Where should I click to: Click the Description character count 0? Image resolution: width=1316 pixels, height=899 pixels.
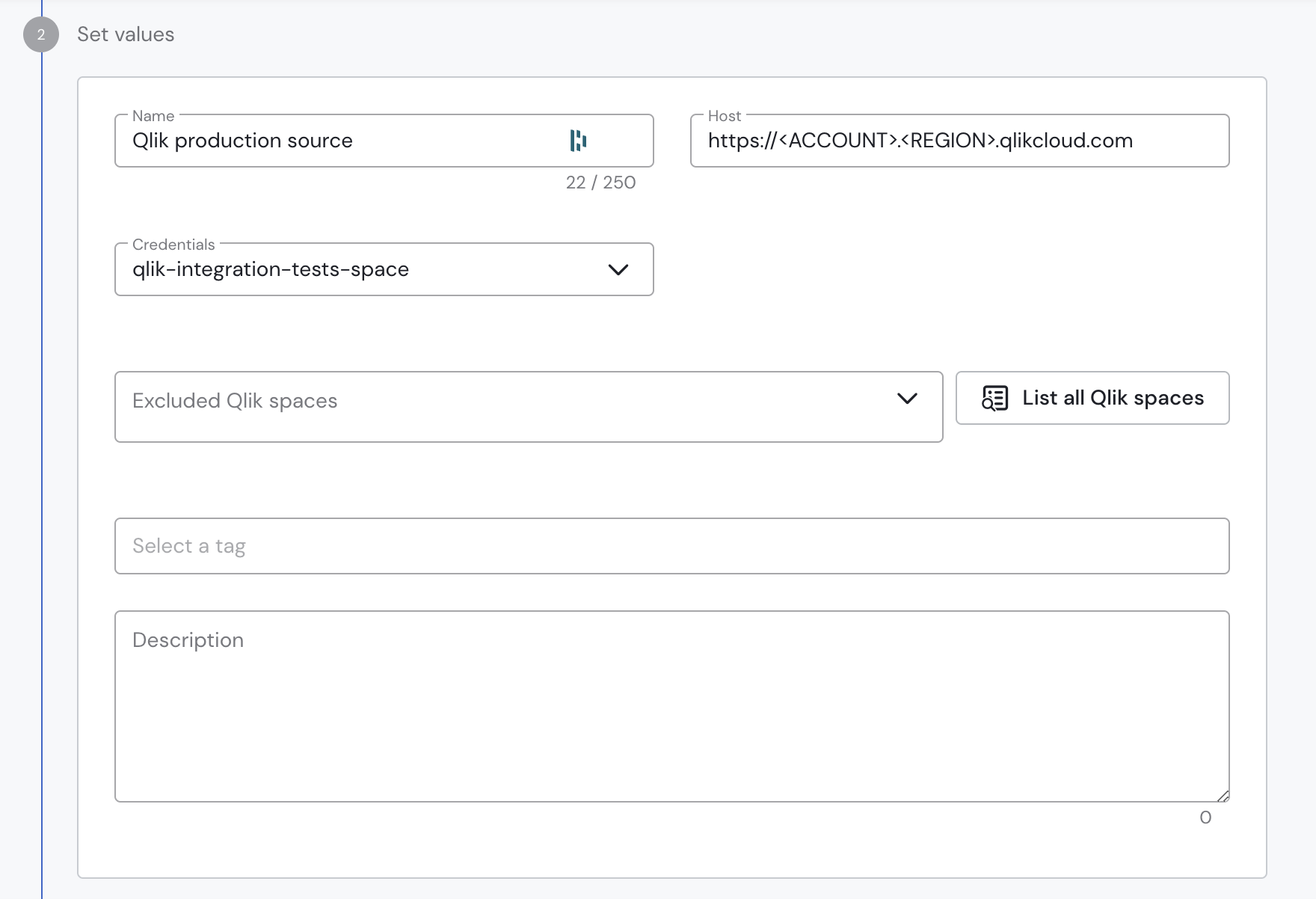[1205, 817]
